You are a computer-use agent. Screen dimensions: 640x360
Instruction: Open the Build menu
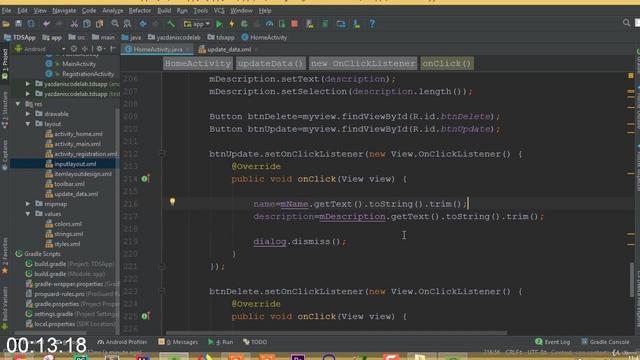[164, 11]
